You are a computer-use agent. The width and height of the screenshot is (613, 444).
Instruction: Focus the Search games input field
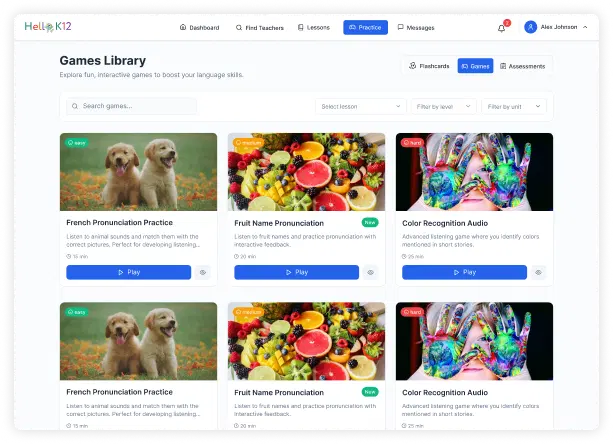click(x=131, y=106)
